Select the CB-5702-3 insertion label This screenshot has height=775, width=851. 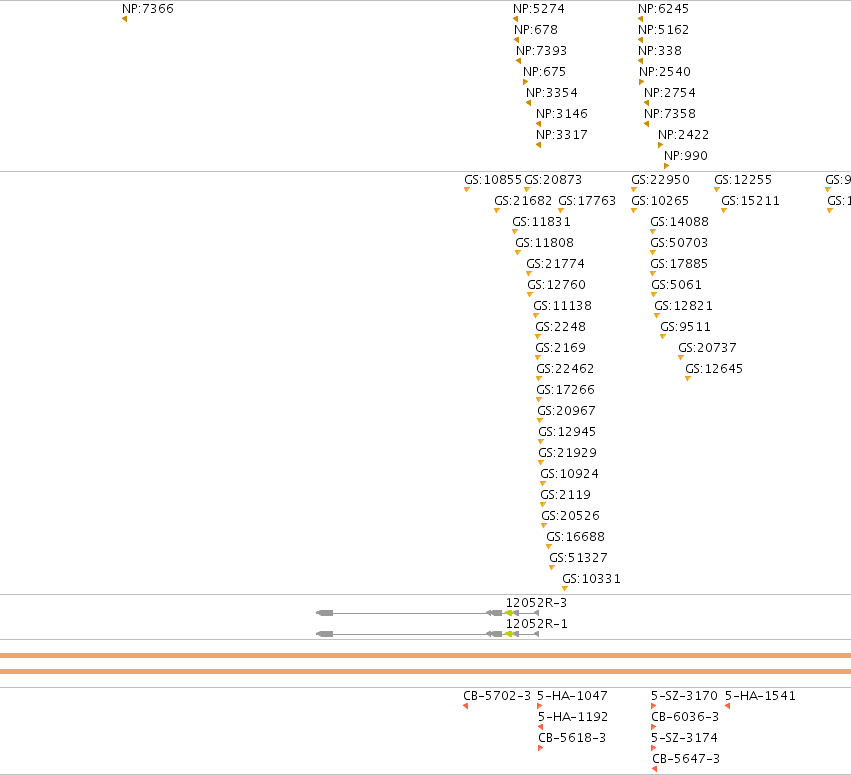click(497, 696)
